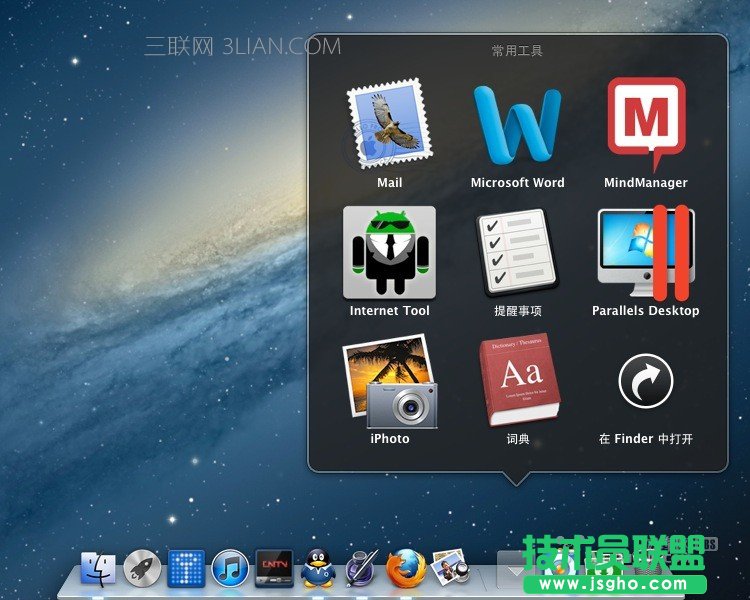
Task: Open the 提醒事项 reminders app
Action: (x=517, y=252)
